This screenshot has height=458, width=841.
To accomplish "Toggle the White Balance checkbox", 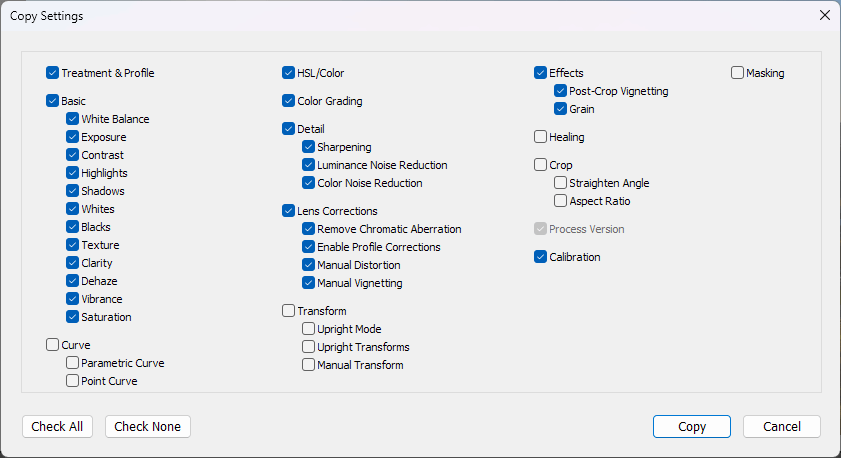I will click(x=72, y=119).
